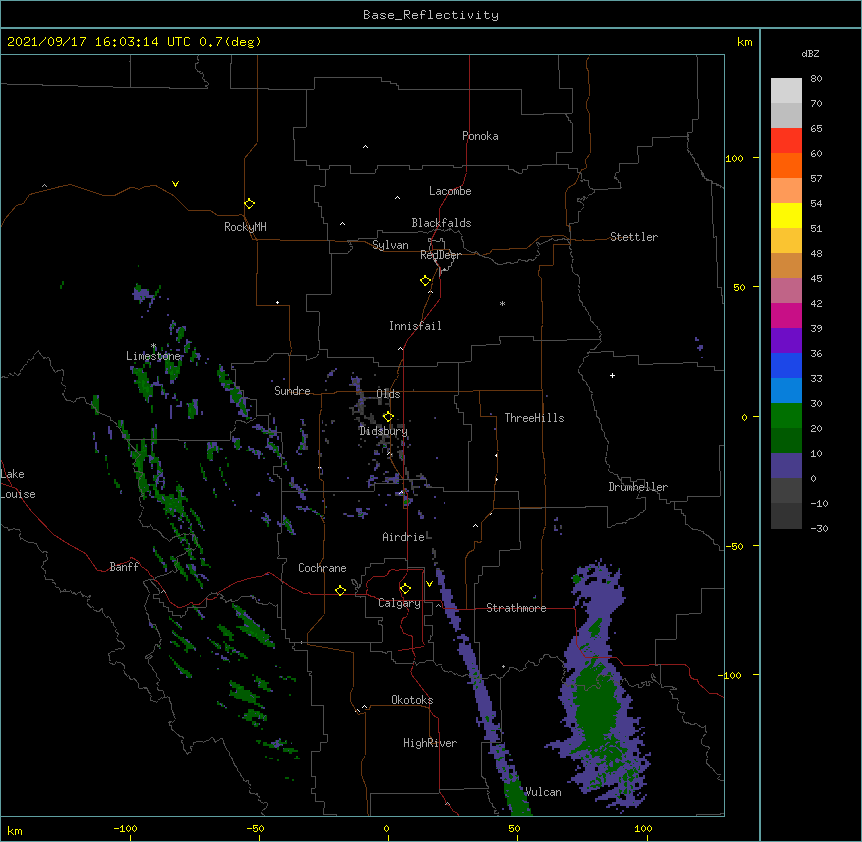Image resolution: width=862 pixels, height=842 pixels.
Task: Click the asterisk marker above Limestone
Action: point(153,346)
